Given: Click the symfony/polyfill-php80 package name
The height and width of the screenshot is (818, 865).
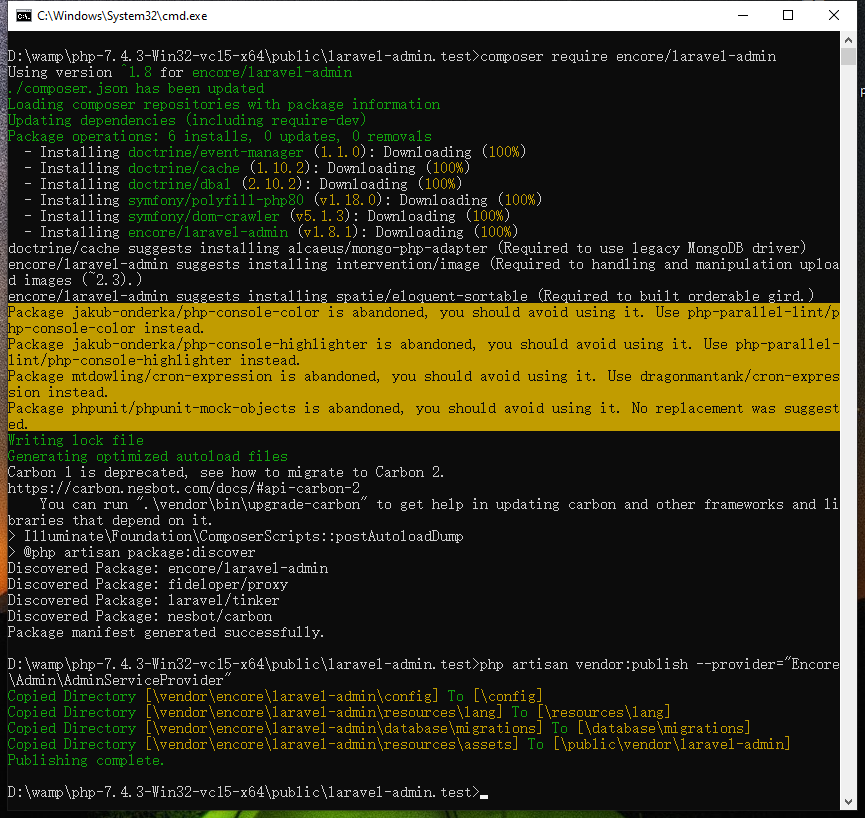Looking at the screenshot, I should [216, 200].
